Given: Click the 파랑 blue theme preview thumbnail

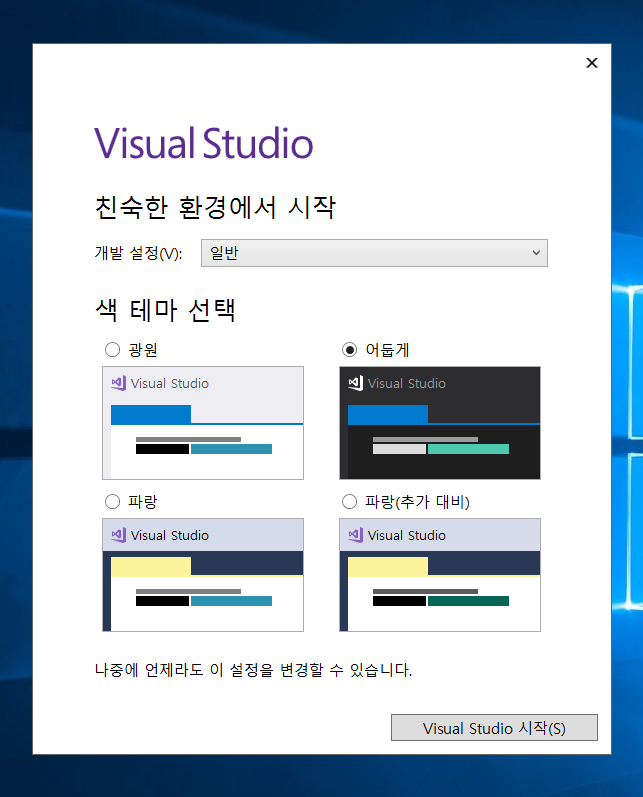Looking at the screenshot, I should click(x=203, y=575).
